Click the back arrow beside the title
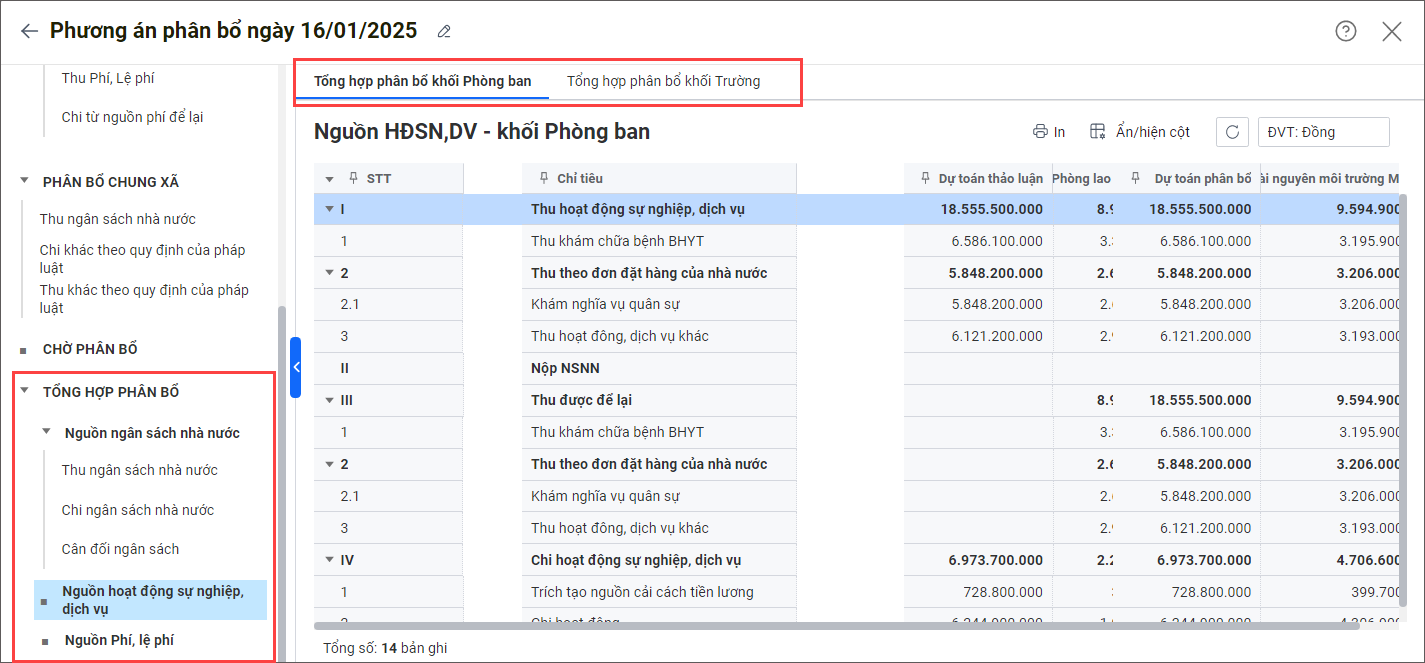 coord(29,31)
